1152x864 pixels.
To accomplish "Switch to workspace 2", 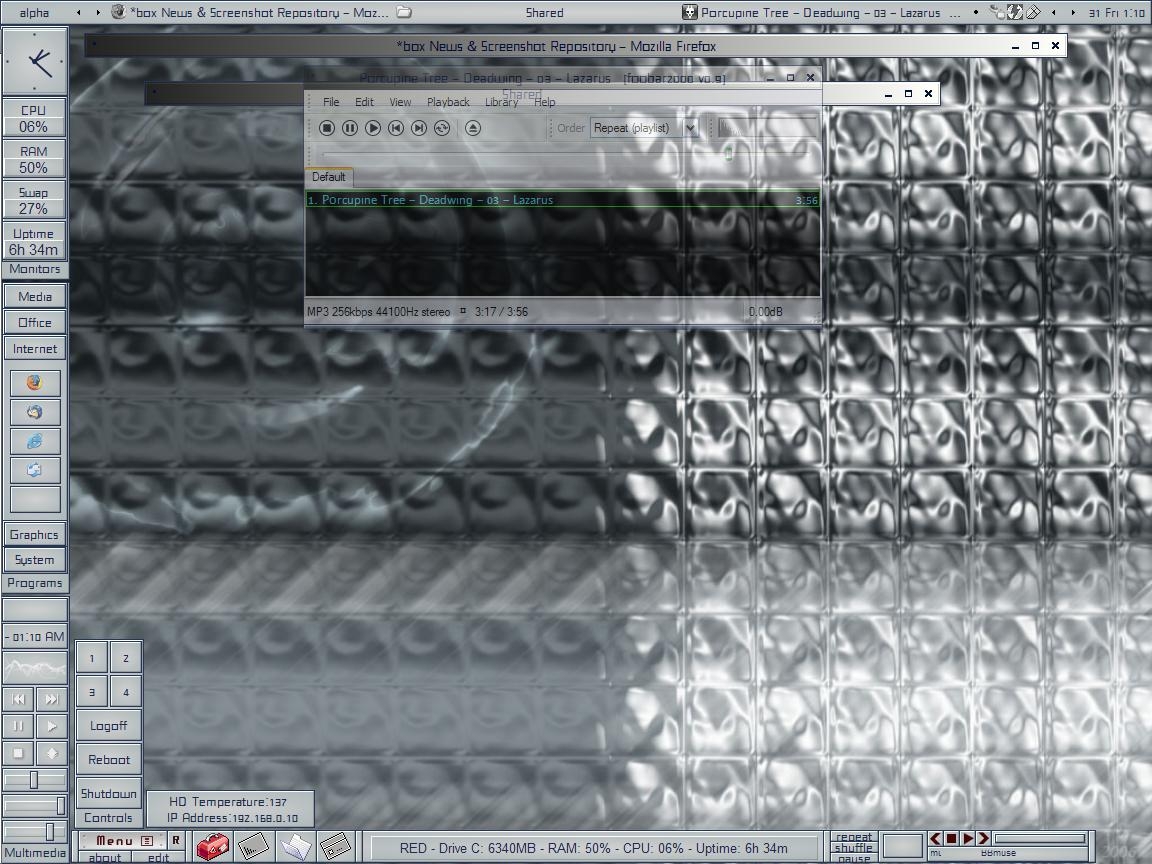I will (125, 658).
